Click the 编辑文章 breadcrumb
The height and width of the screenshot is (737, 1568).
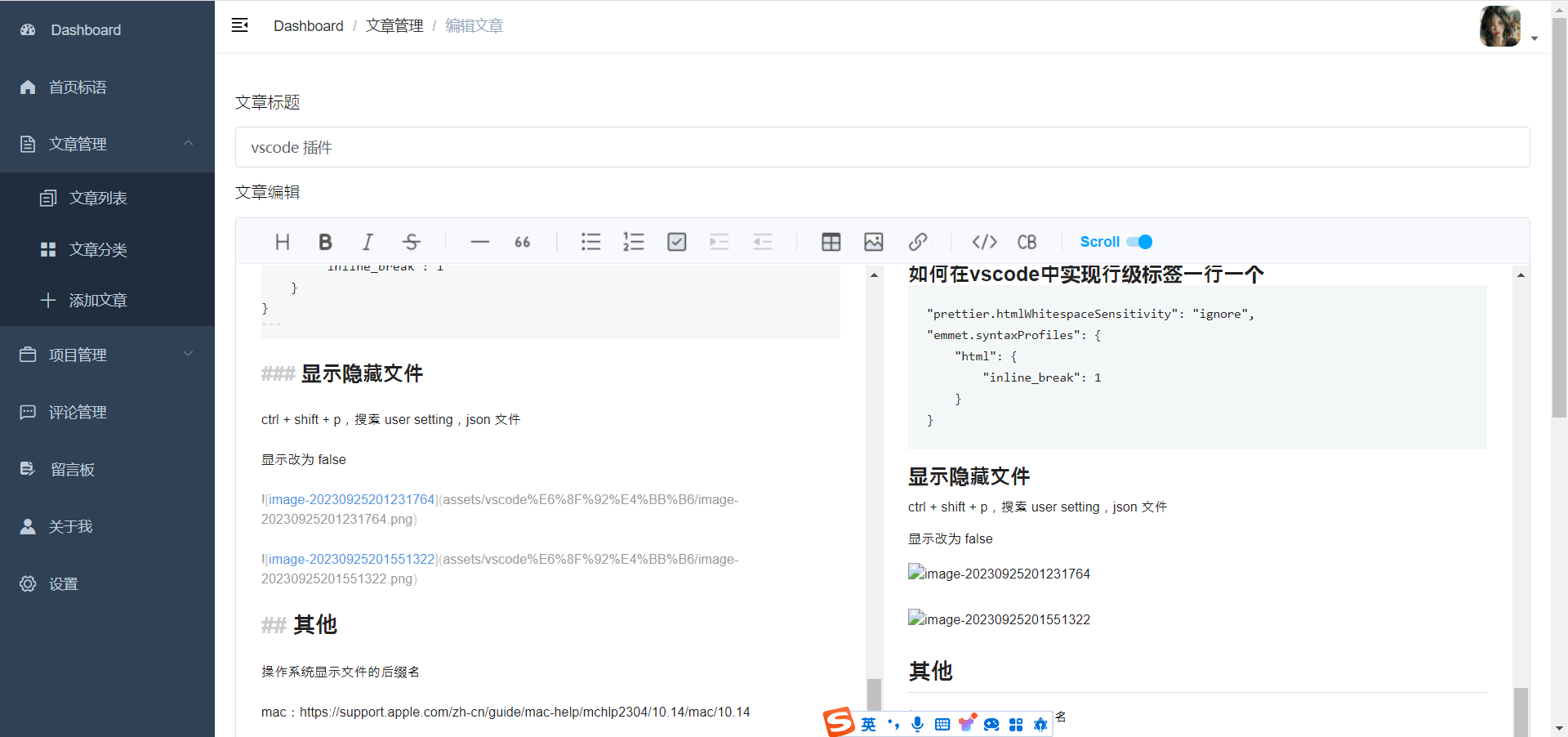(474, 26)
